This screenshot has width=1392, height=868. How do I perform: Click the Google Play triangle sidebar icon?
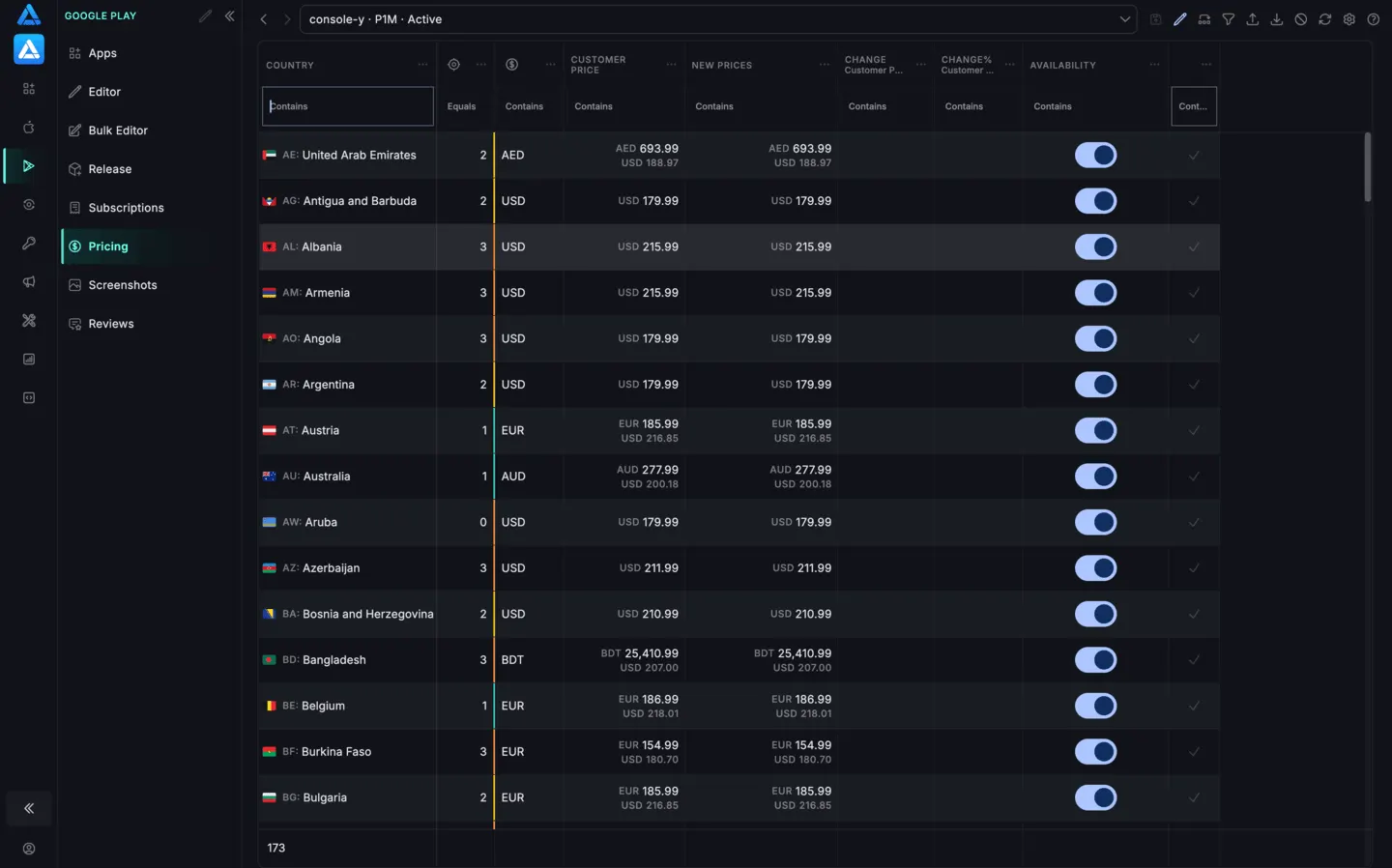29,166
